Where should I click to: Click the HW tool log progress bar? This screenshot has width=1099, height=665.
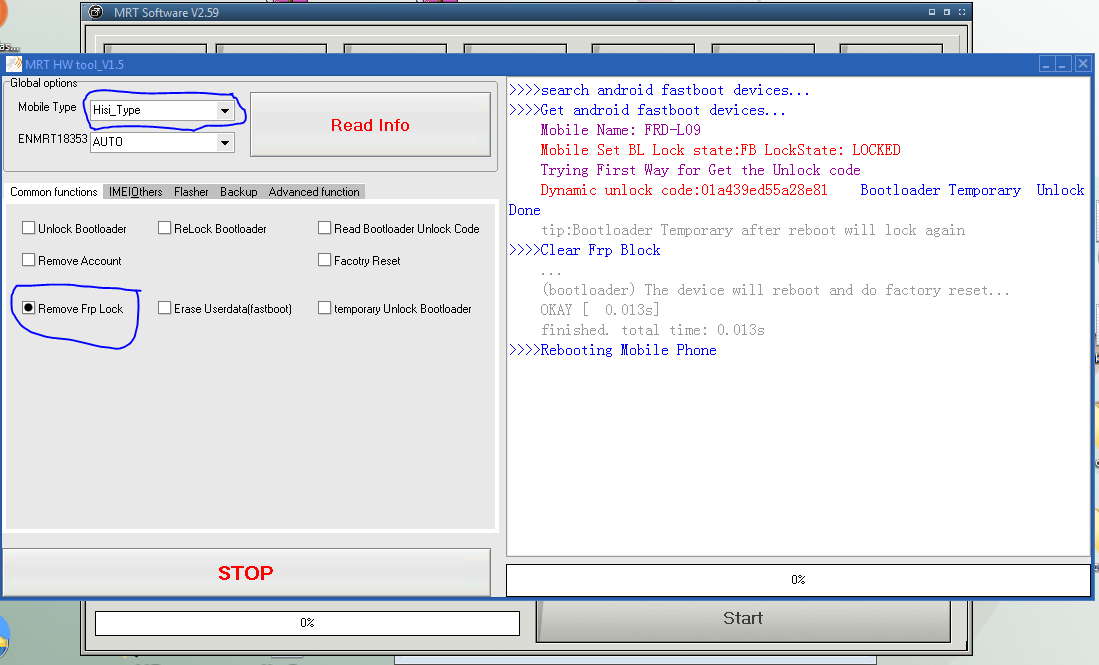coord(798,580)
